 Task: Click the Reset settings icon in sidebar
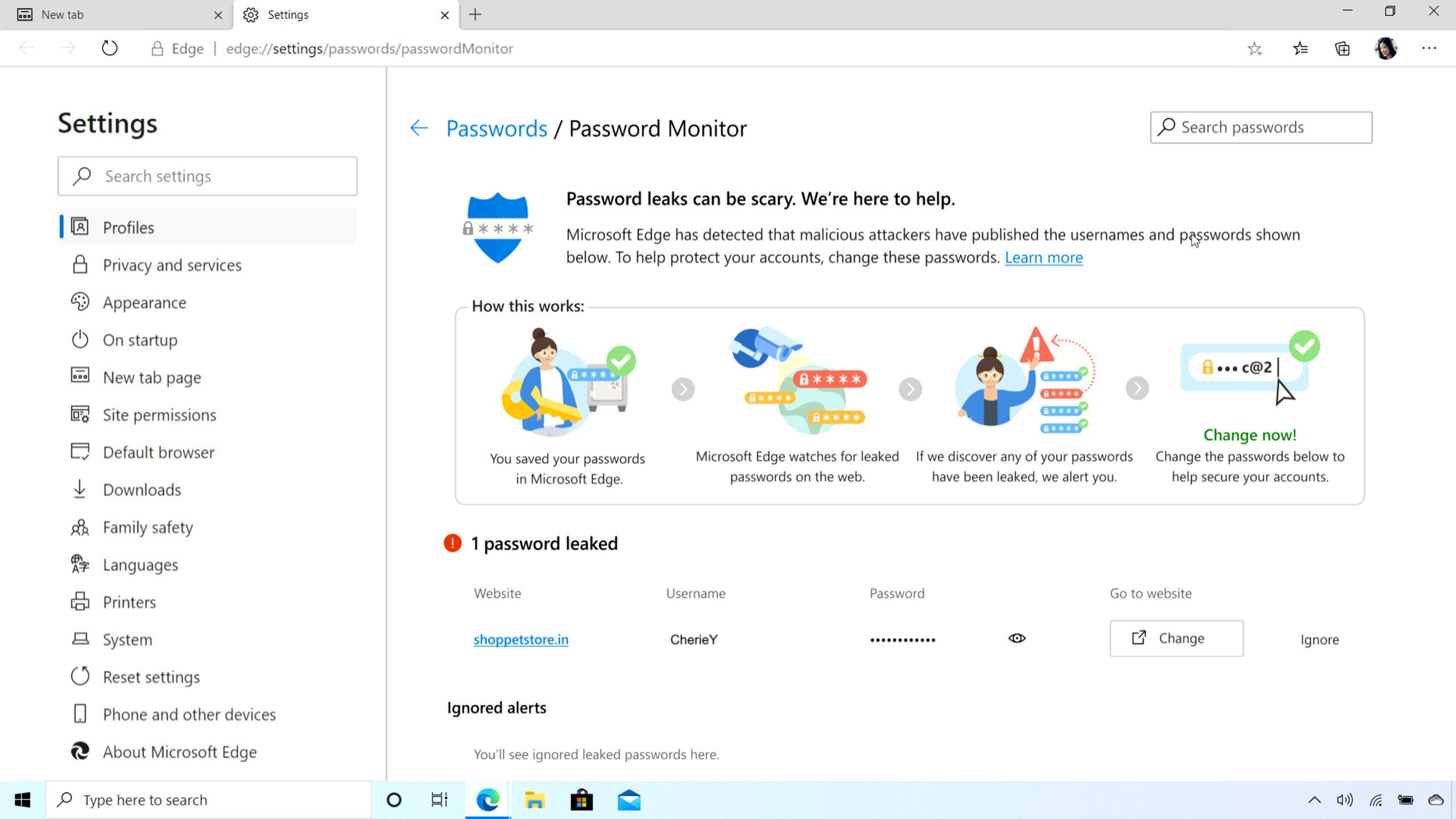80,676
